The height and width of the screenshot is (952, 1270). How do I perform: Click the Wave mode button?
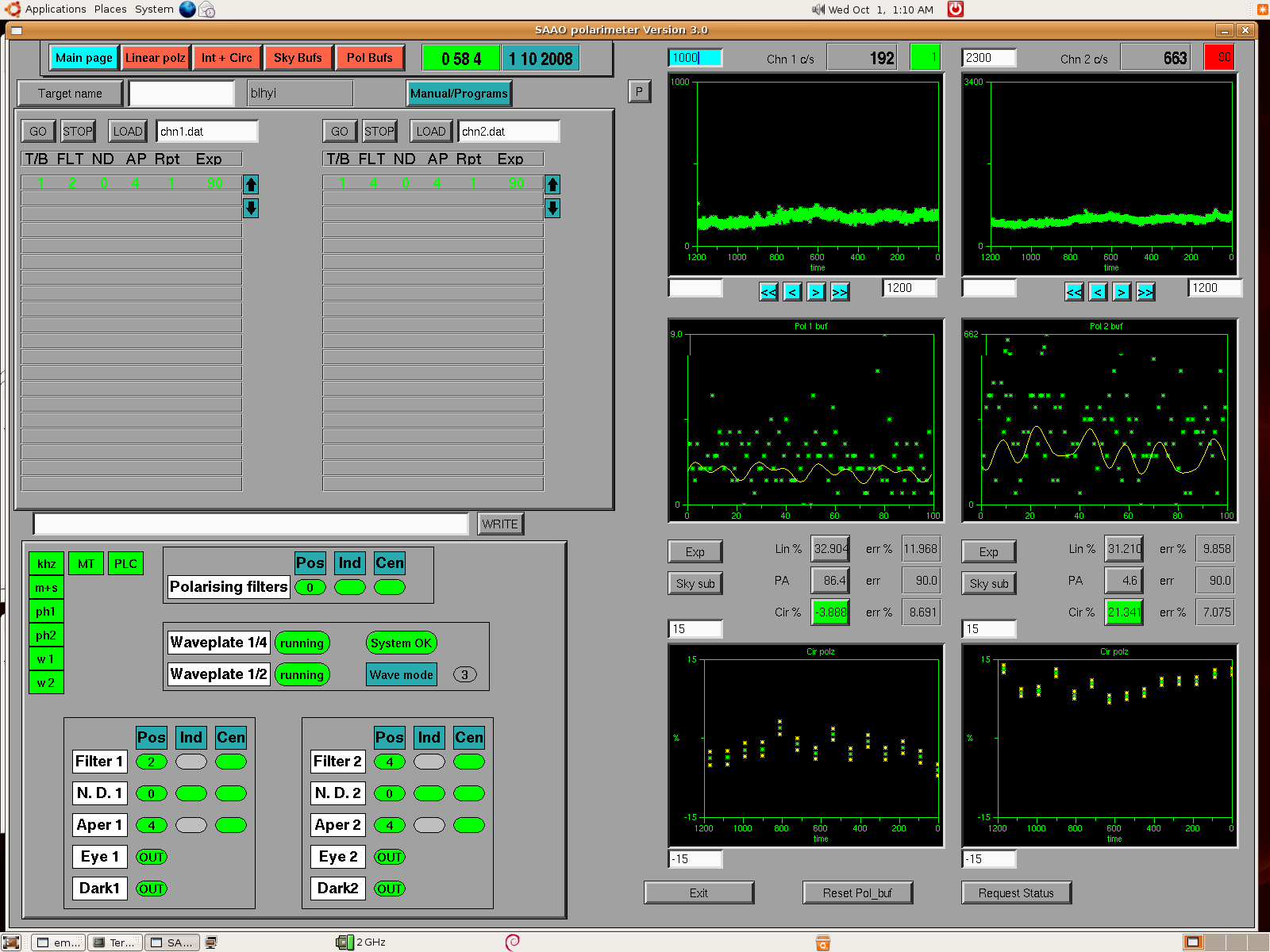(x=402, y=675)
